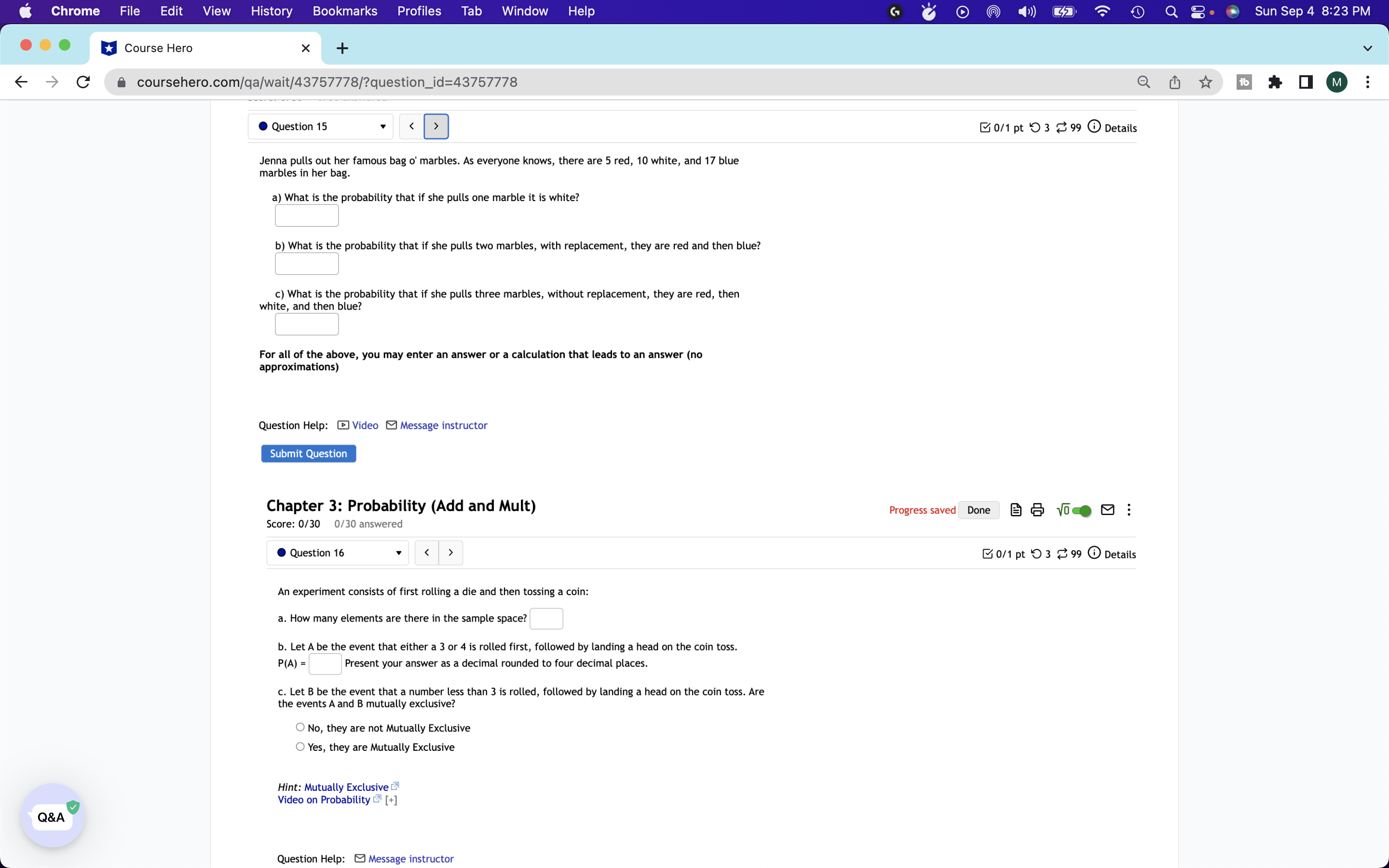Reload the page
This screenshot has width=1389, height=868.
[x=83, y=82]
